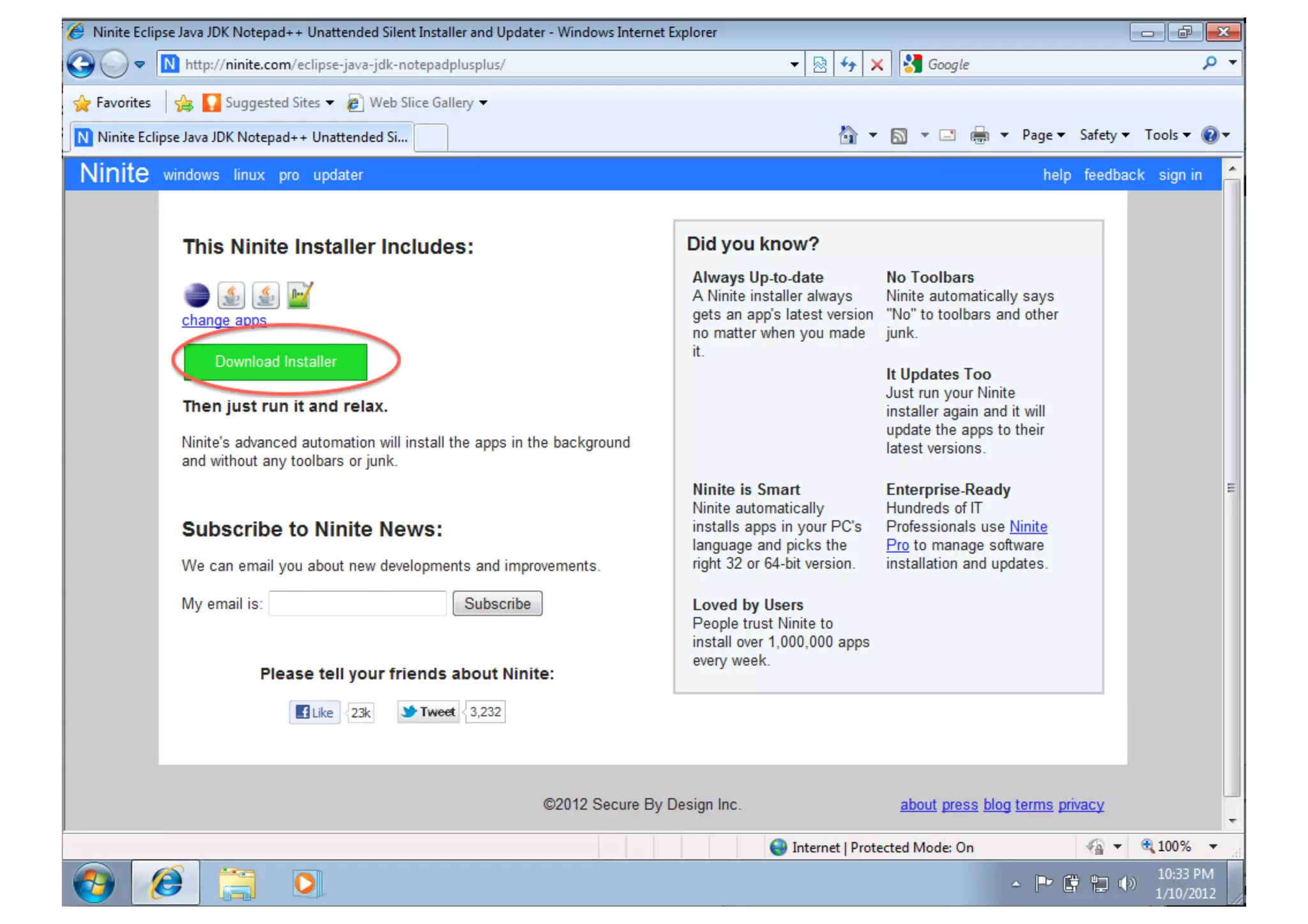Open the privacy footer link
This screenshot has height=924, width=1308.
point(1081,805)
